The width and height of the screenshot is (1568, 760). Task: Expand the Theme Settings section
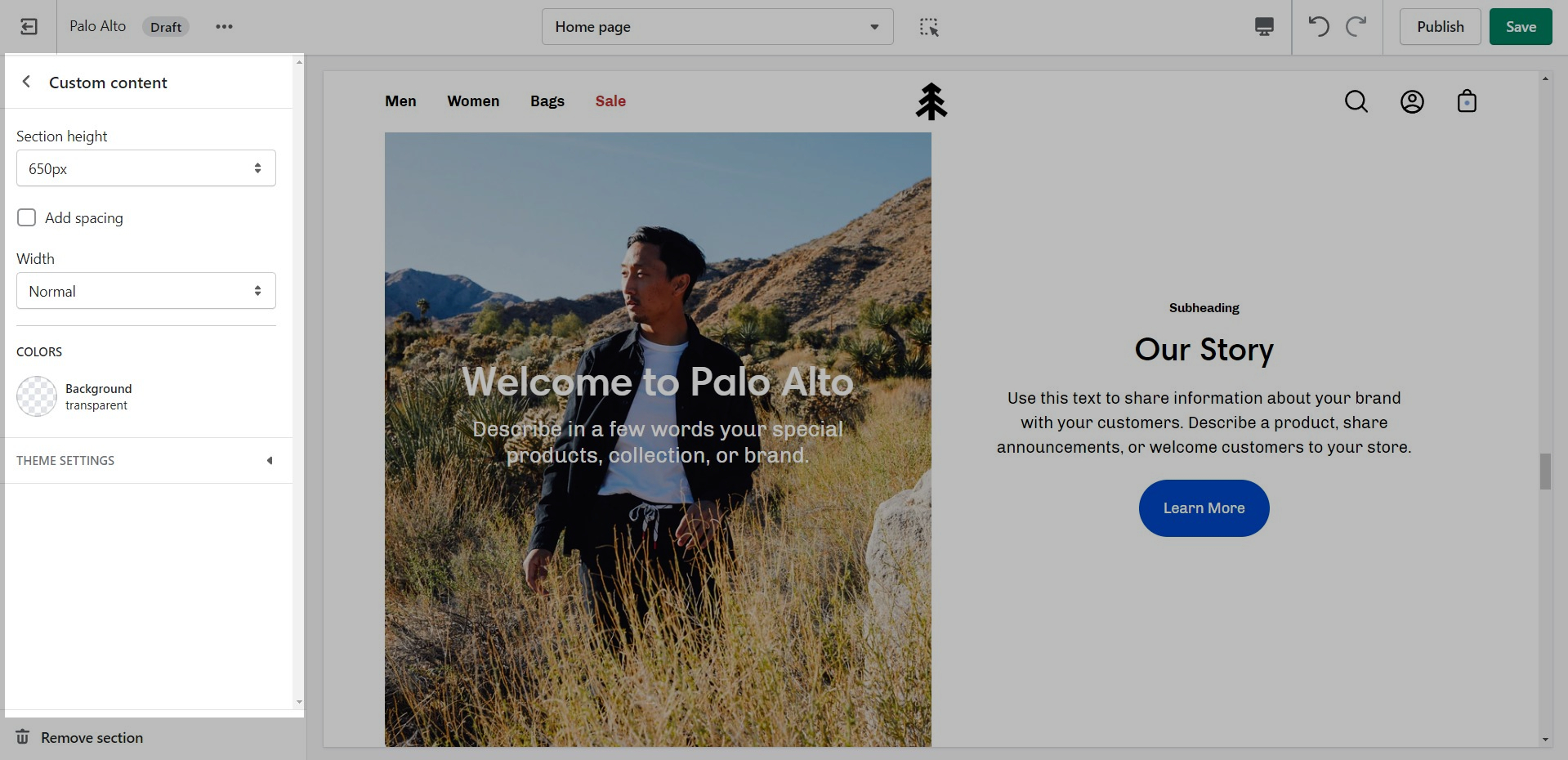click(146, 460)
